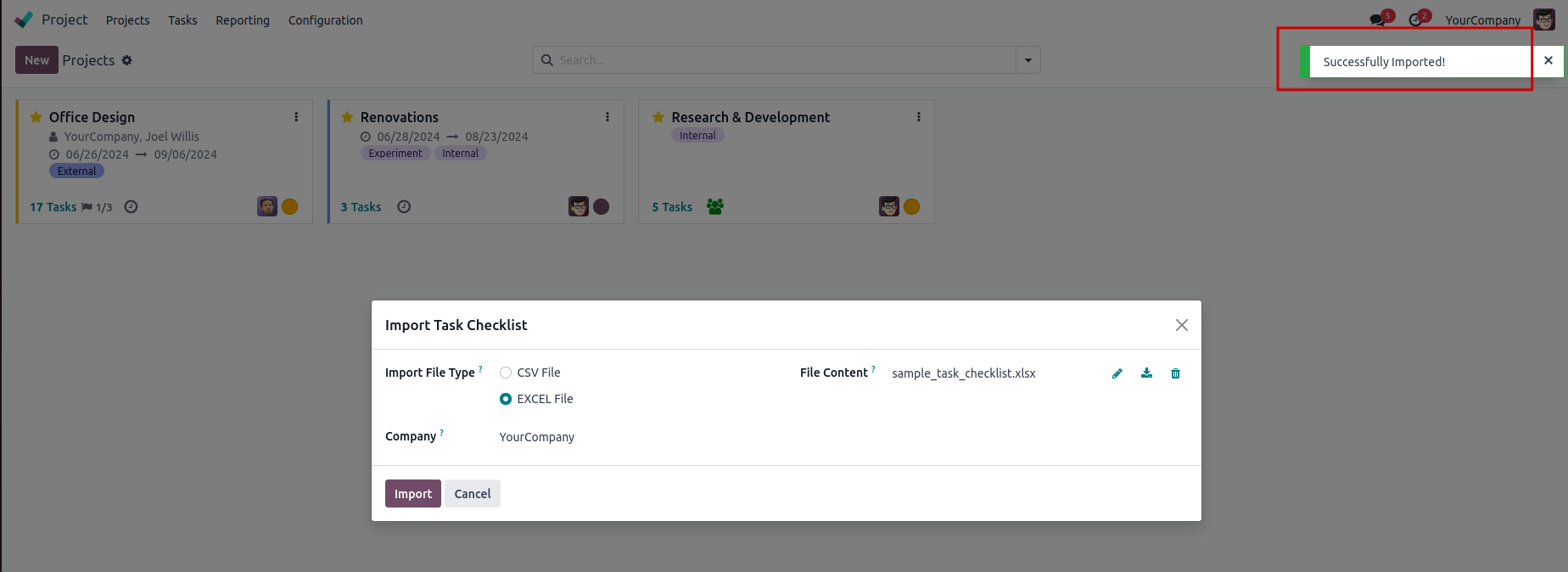Select the CSV File radio option
The width and height of the screenshot is (1568, 572).
[506, 373]
